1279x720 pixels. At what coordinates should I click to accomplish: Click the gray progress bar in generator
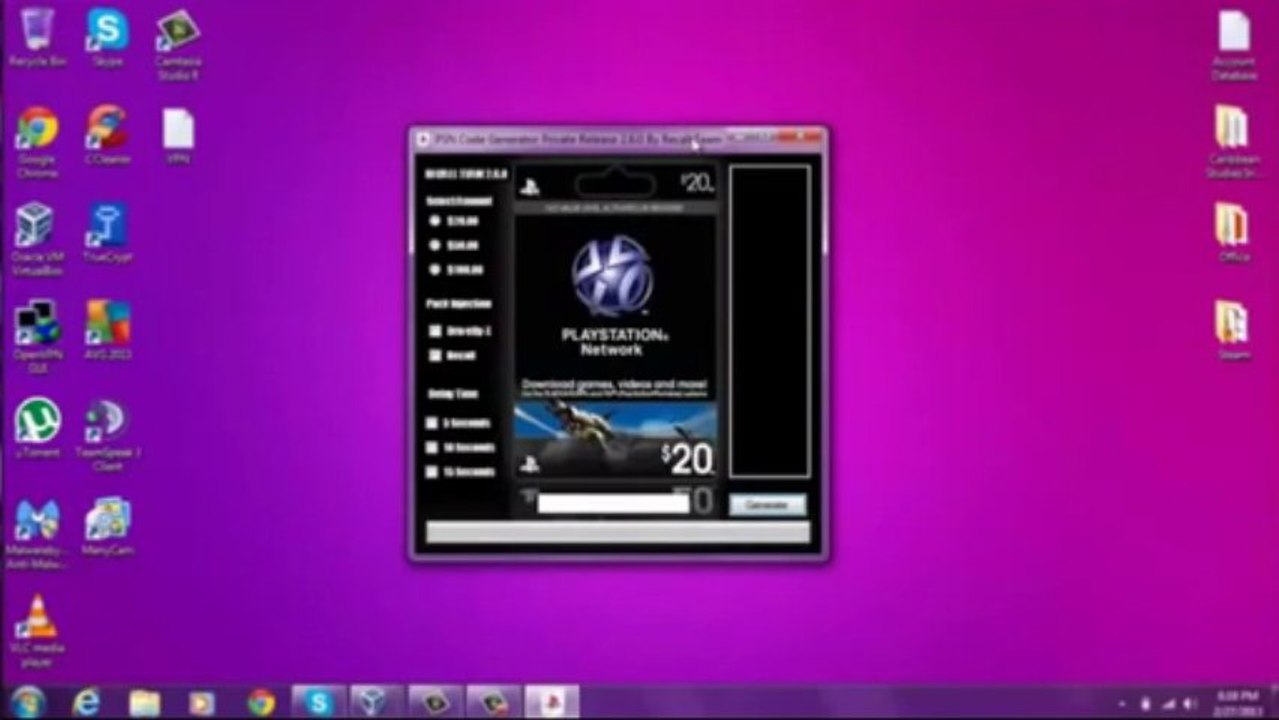(x=618, y=532)
